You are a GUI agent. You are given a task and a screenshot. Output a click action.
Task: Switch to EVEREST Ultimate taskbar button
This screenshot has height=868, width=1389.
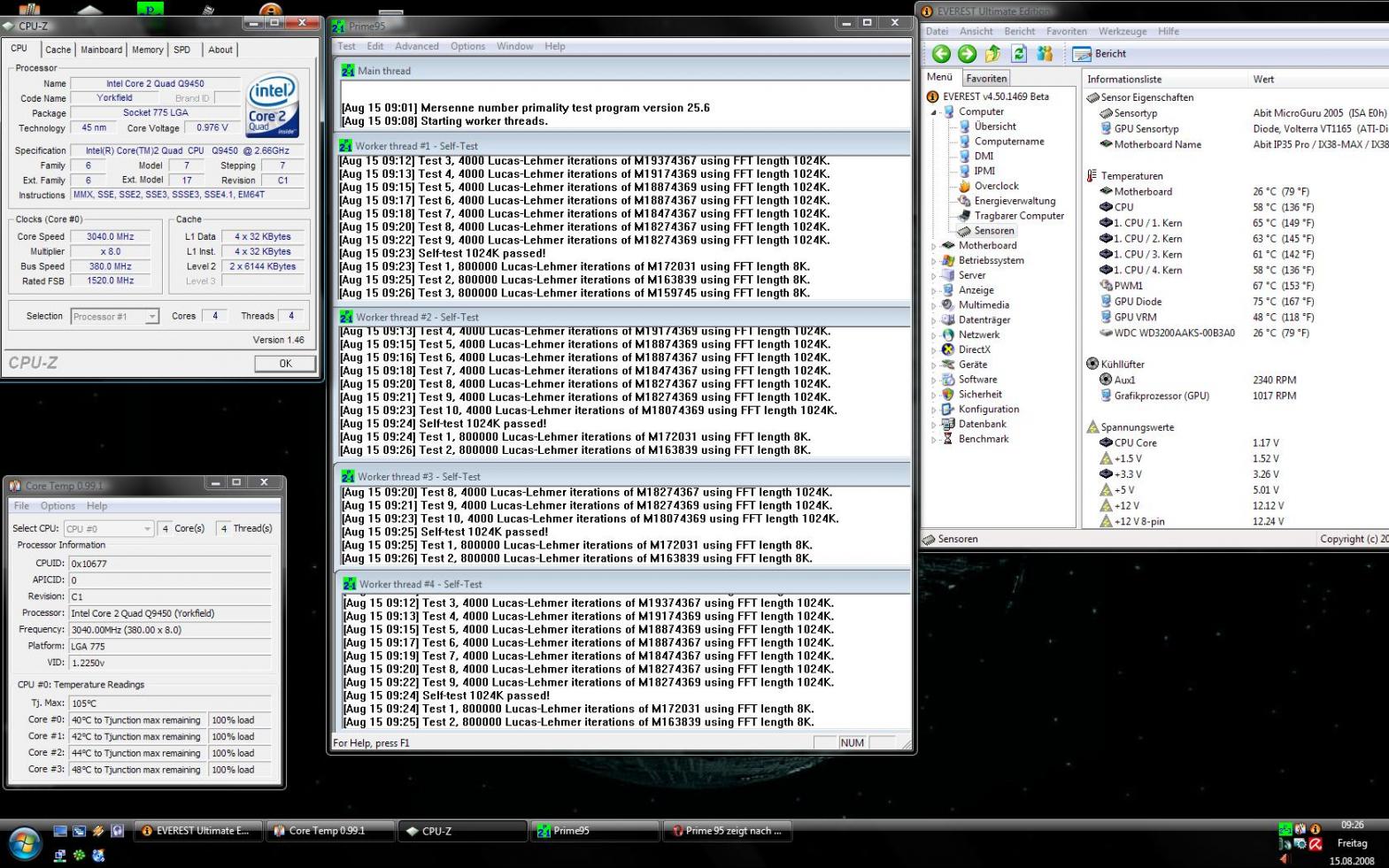(x=198, y=831)
